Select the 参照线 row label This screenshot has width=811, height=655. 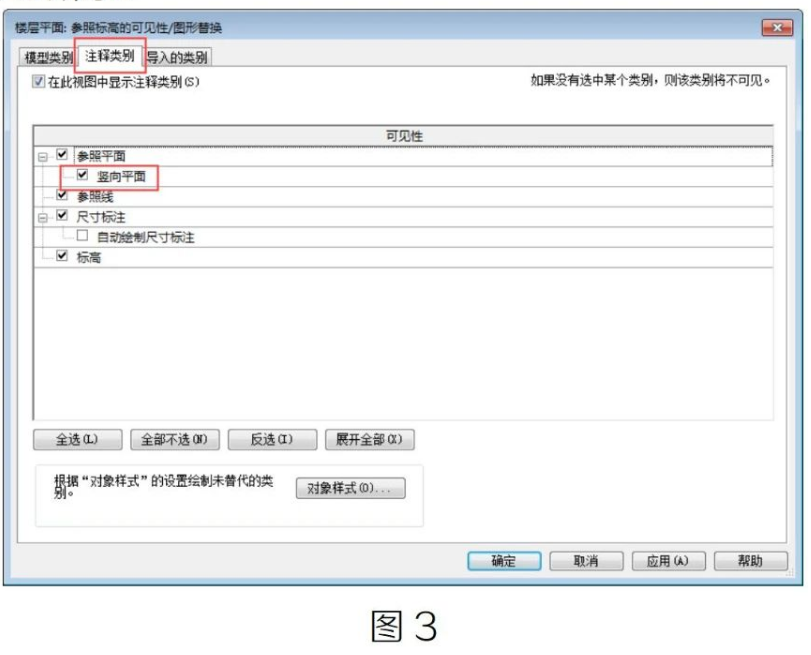click(95, 197)
